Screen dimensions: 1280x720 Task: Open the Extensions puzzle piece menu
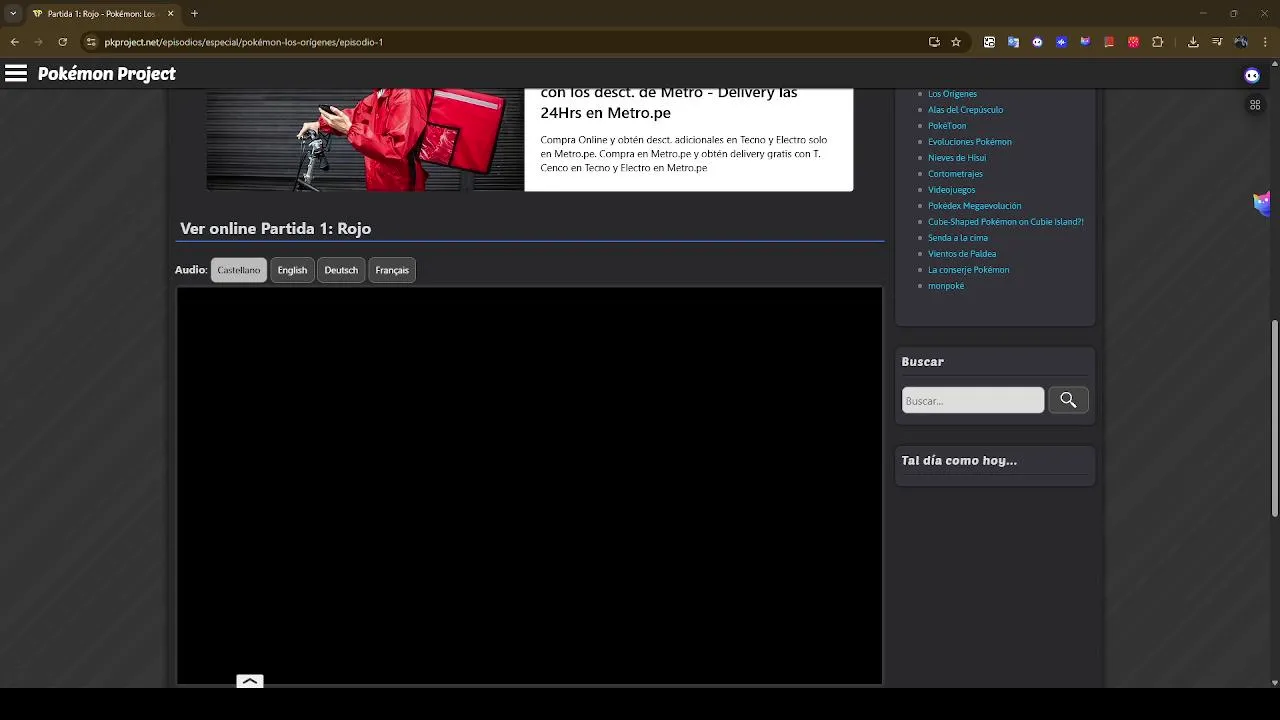pyautogui.click(x=1158, y=42)
